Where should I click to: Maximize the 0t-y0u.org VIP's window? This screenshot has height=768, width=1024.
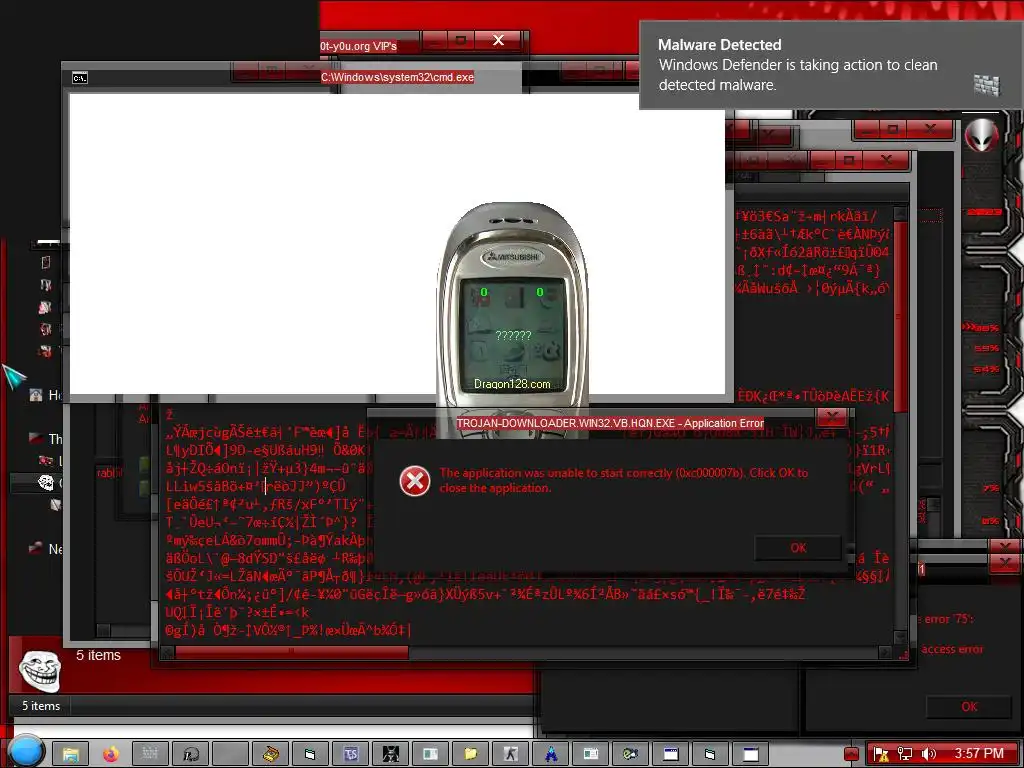pyautogui.click(x=460, y=40)
